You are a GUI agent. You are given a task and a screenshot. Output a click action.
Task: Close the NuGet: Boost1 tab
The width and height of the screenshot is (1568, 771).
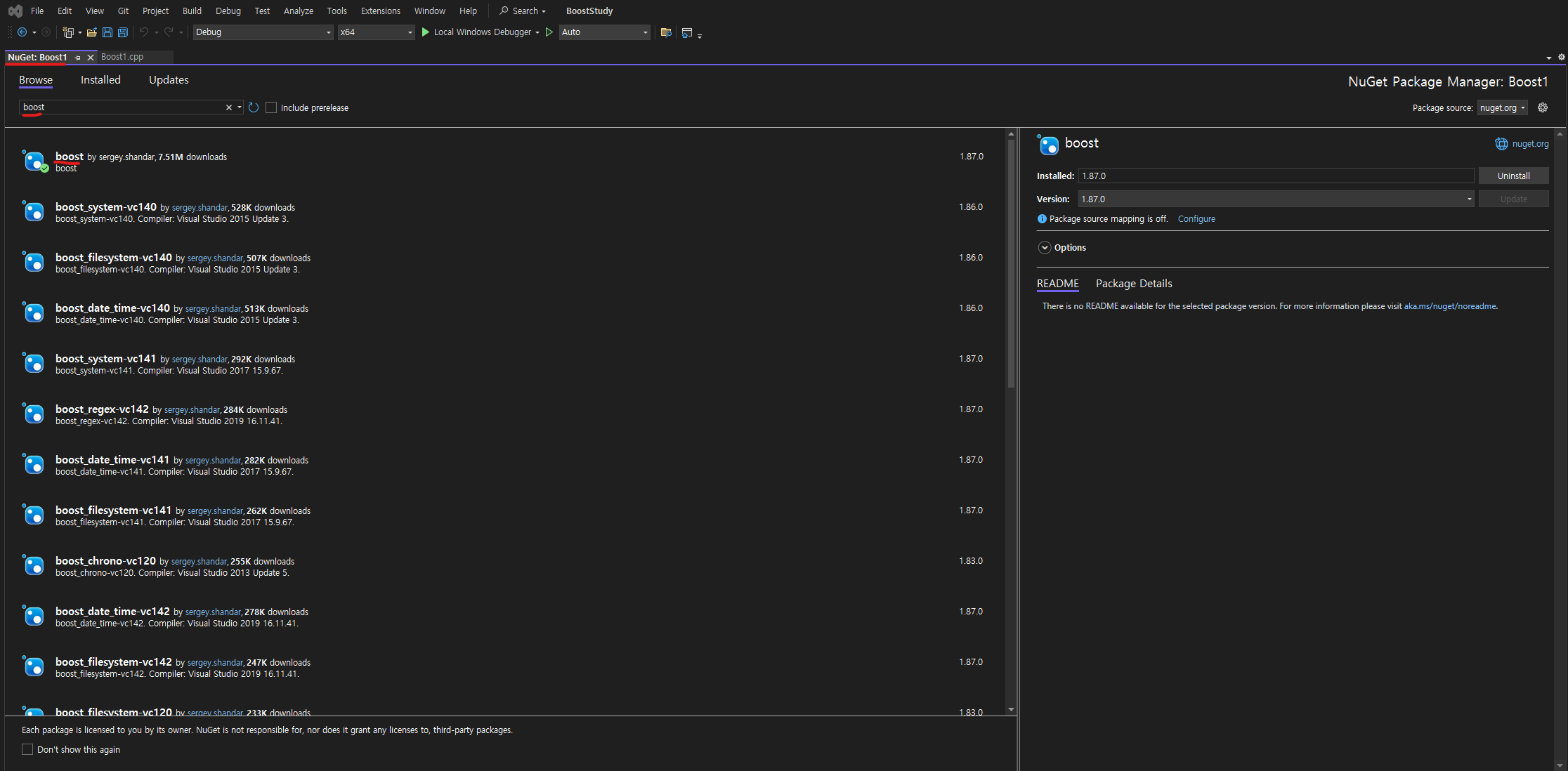point(91,58)
